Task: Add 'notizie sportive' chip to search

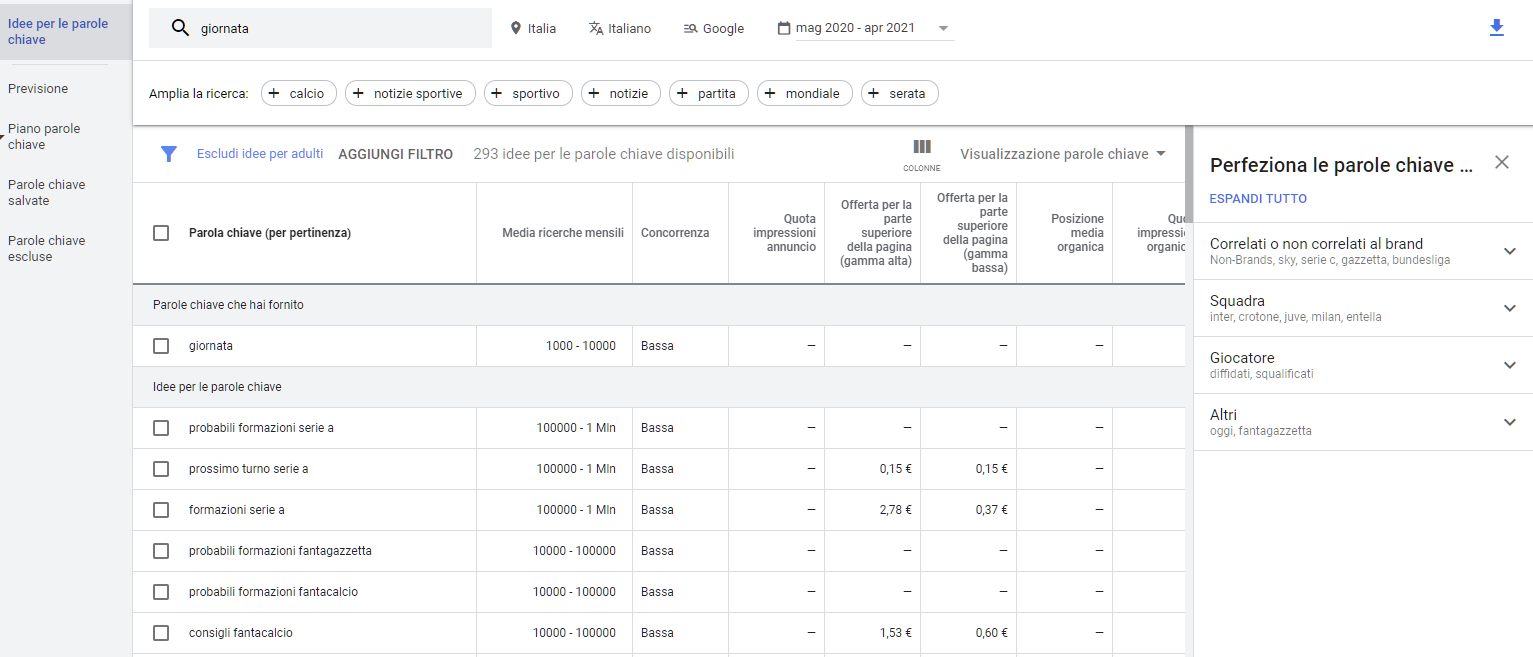Action: point(410,93)
